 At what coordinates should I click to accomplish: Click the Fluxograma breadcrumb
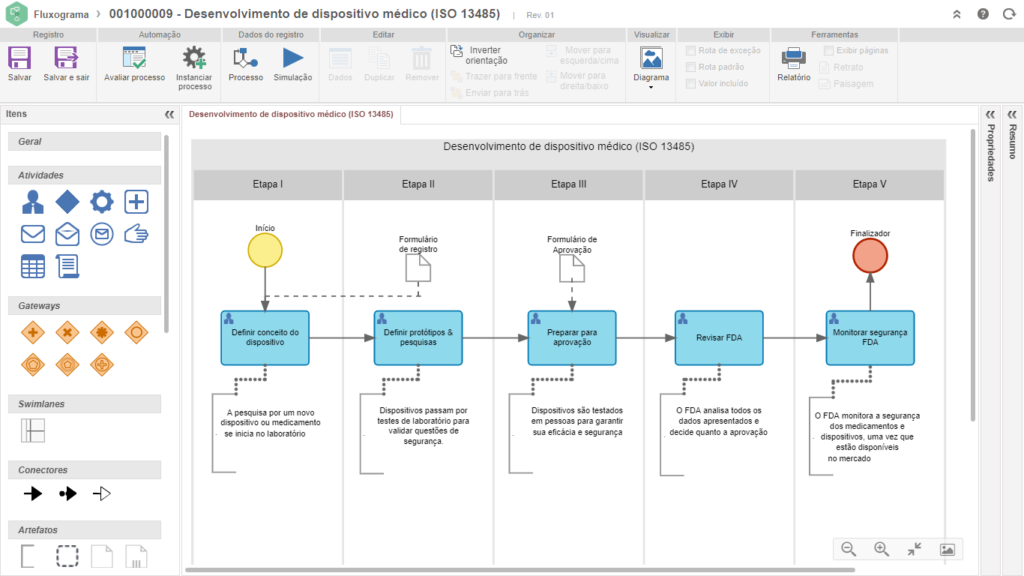61,15
